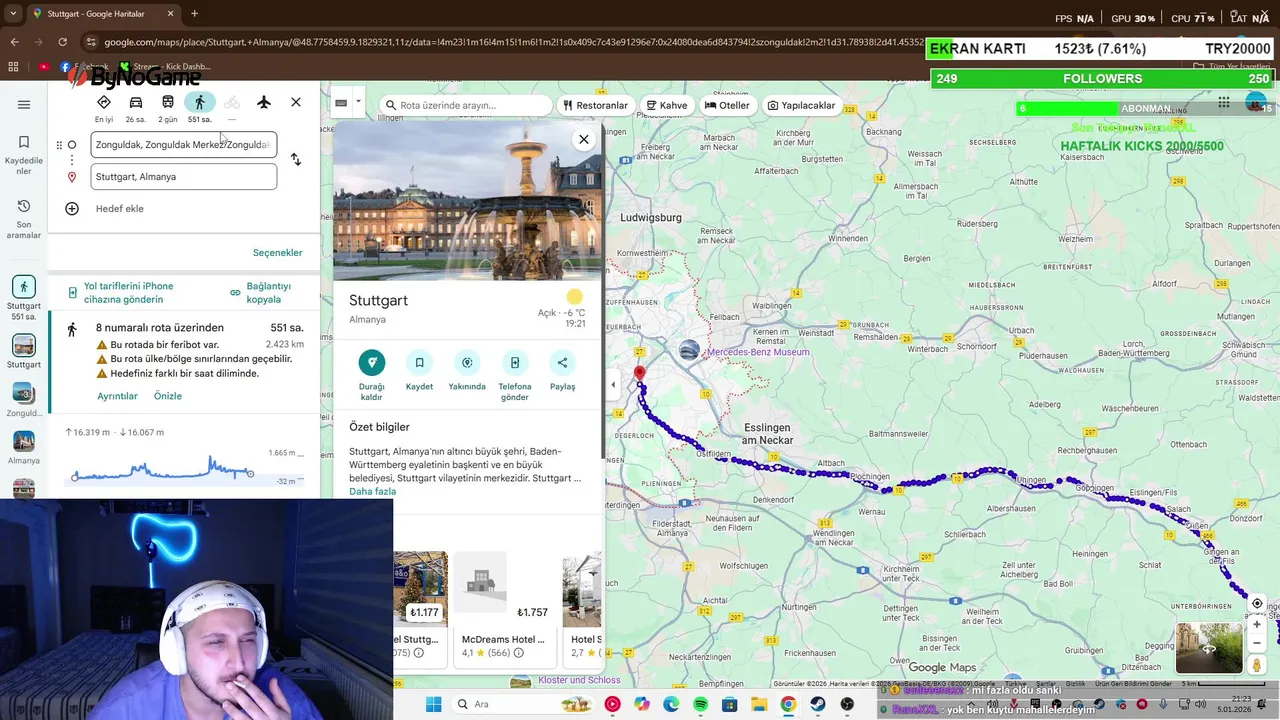Select the Stuttgart 551 sa. walking shortcut
1280x720 pixels.
[x=24, y=298]
